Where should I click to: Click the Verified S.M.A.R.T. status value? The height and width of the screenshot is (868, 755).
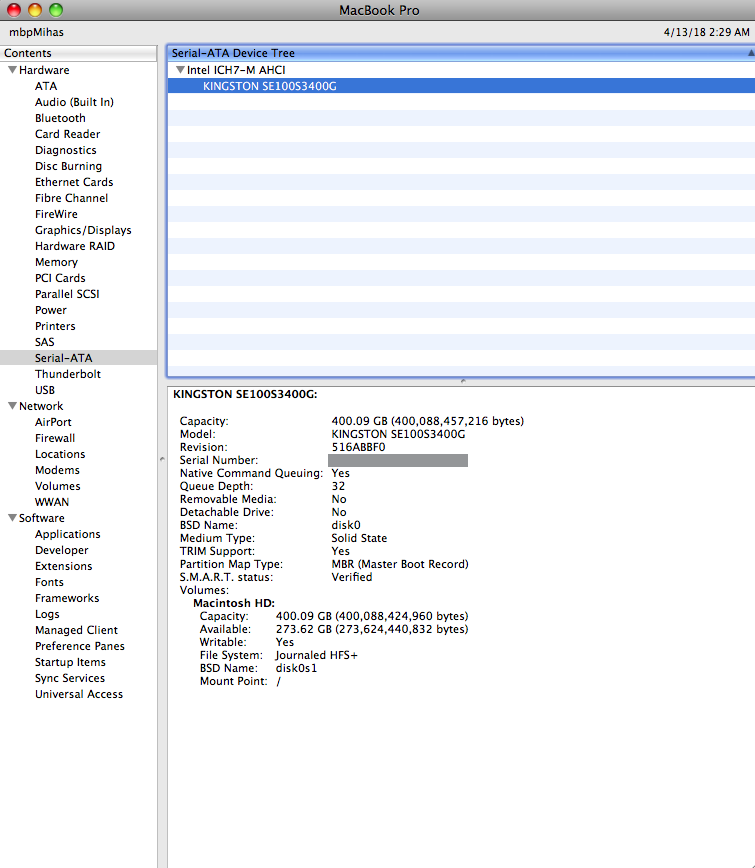click(351, 577)
